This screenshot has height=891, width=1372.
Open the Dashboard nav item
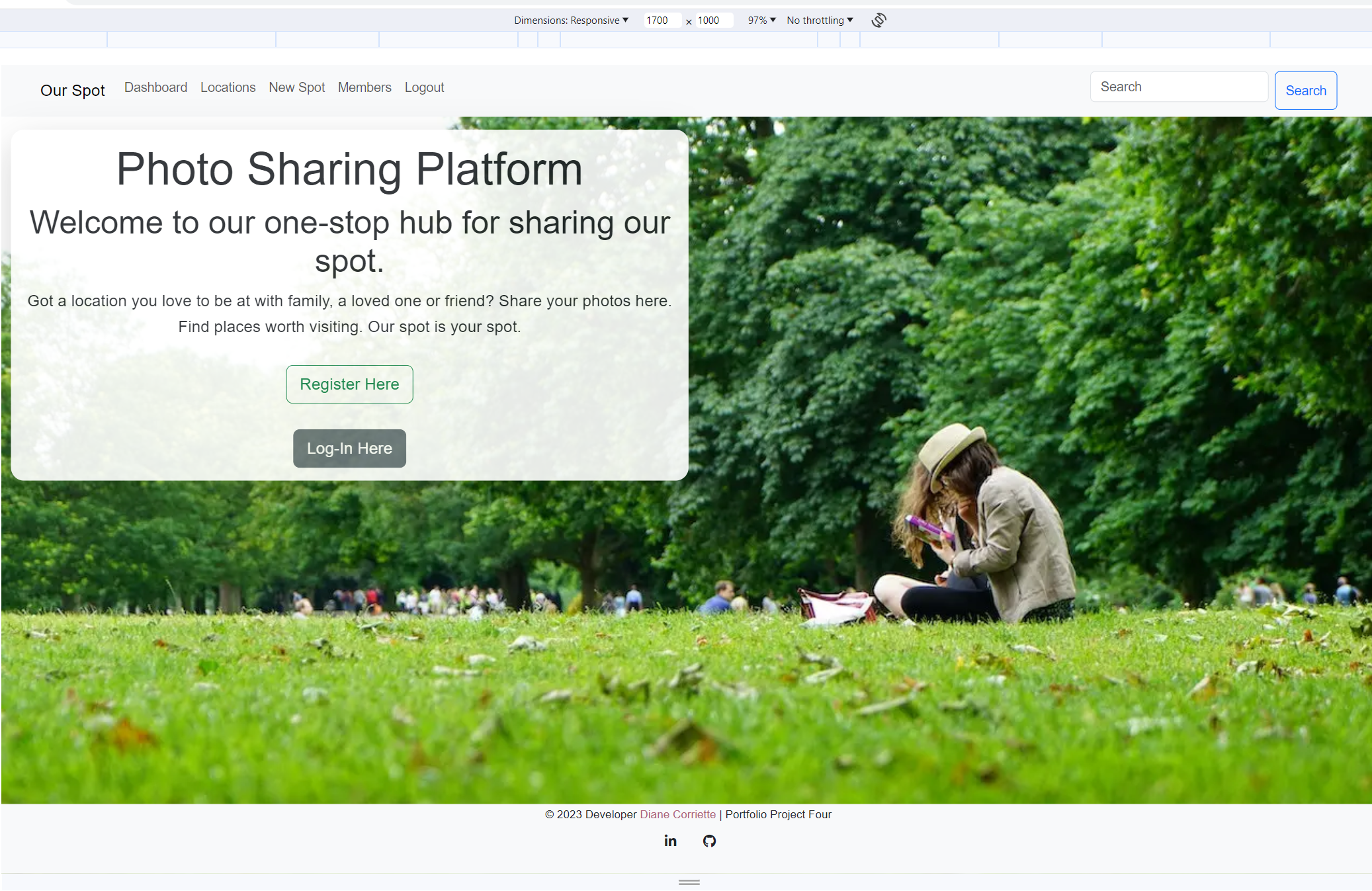pyautogui.click(x=155, y=87)
